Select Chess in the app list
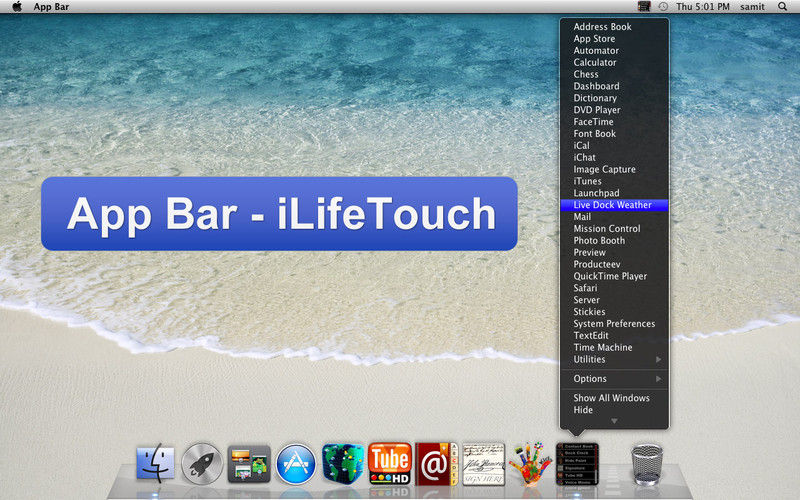This screenshot has height=500, width=800. pyautogui.click(x=614, y=74)
